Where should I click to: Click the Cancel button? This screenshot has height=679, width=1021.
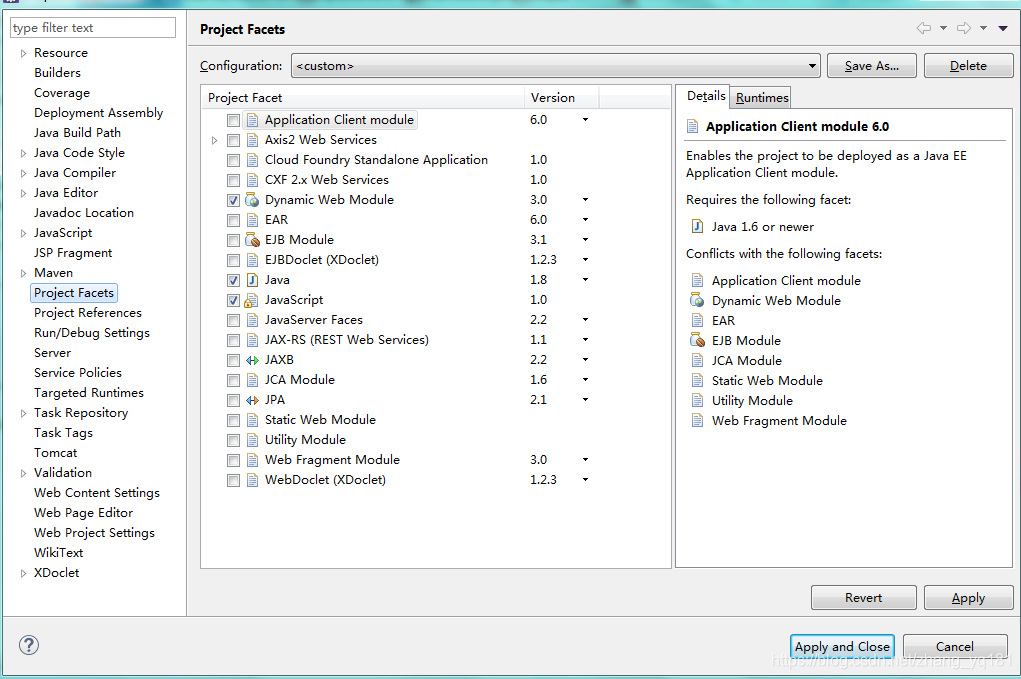pyautogui.click(x=955, y=646)
